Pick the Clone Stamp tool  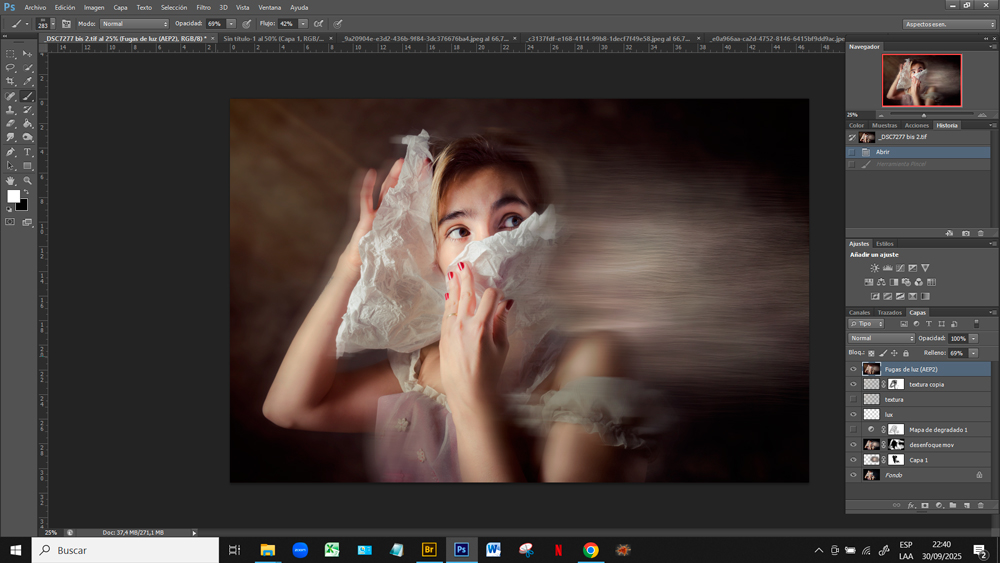(11, 110)
